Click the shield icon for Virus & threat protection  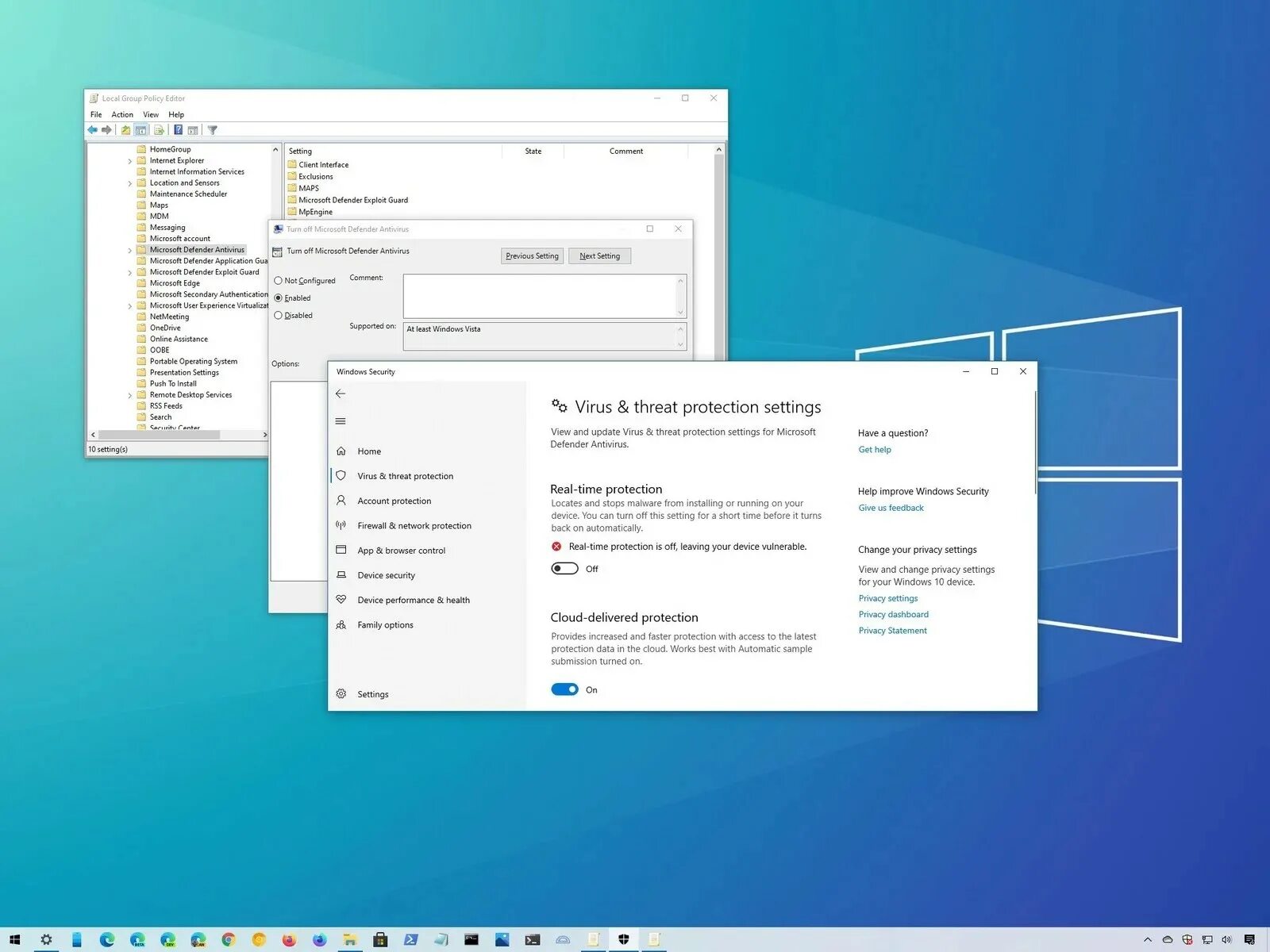click(x=341, y=476)
